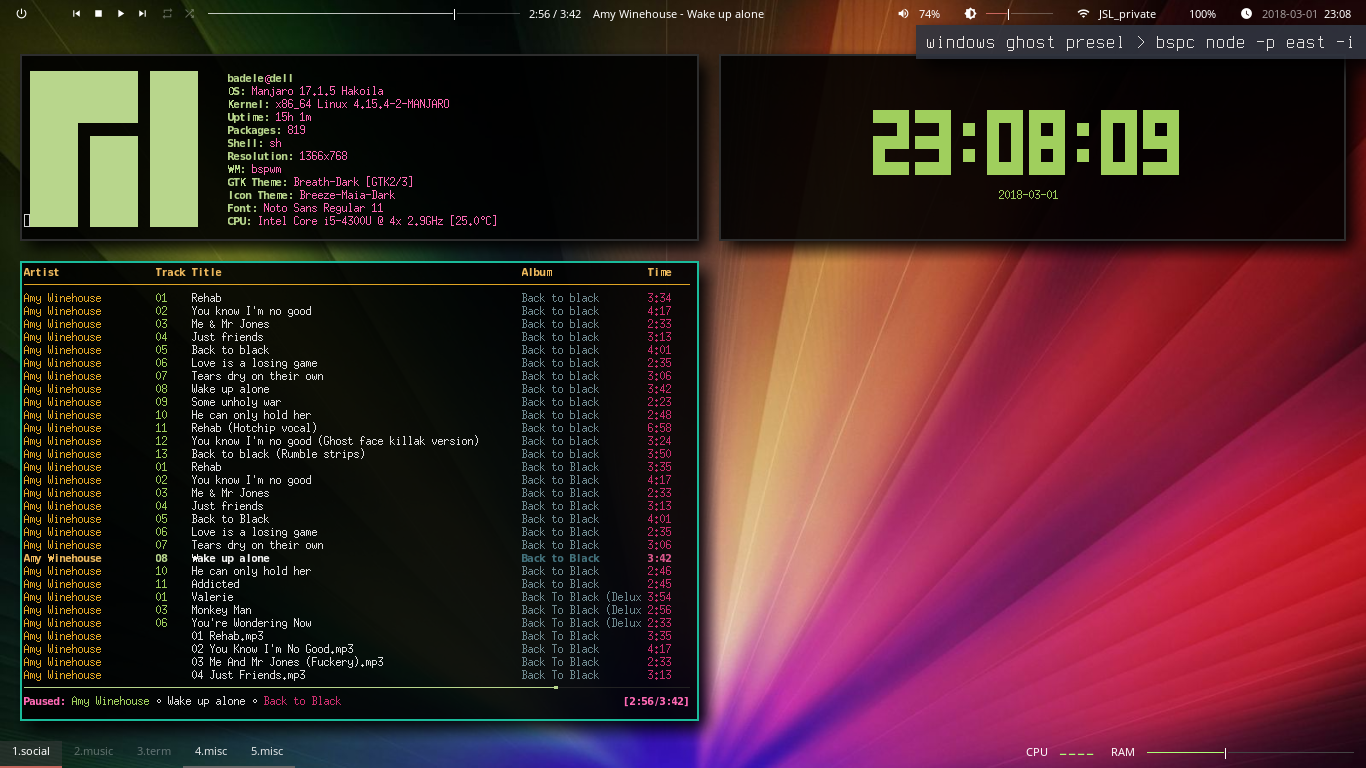Select the track 08 Wake up alone bold row
The image size is (1366, 768).
[356, 558]
